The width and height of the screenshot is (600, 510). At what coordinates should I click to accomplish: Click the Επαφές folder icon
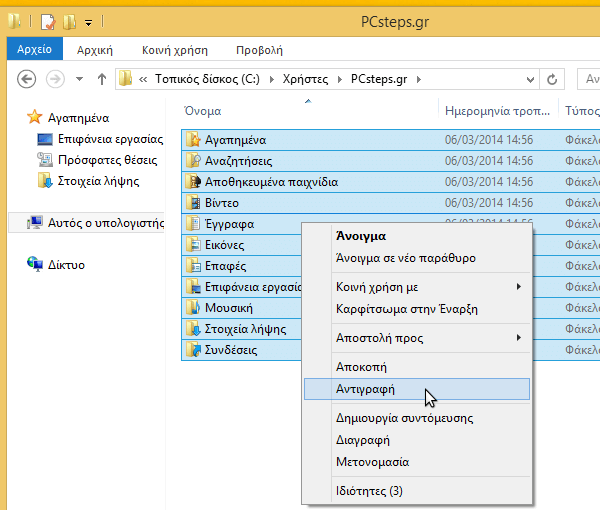click(193, 266)
